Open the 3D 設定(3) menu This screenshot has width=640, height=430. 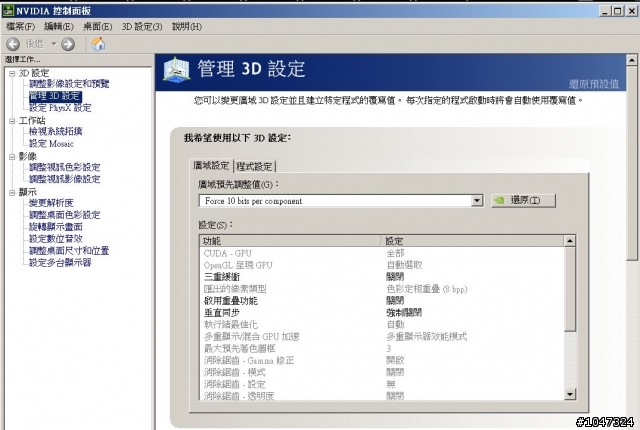(142, 27)
